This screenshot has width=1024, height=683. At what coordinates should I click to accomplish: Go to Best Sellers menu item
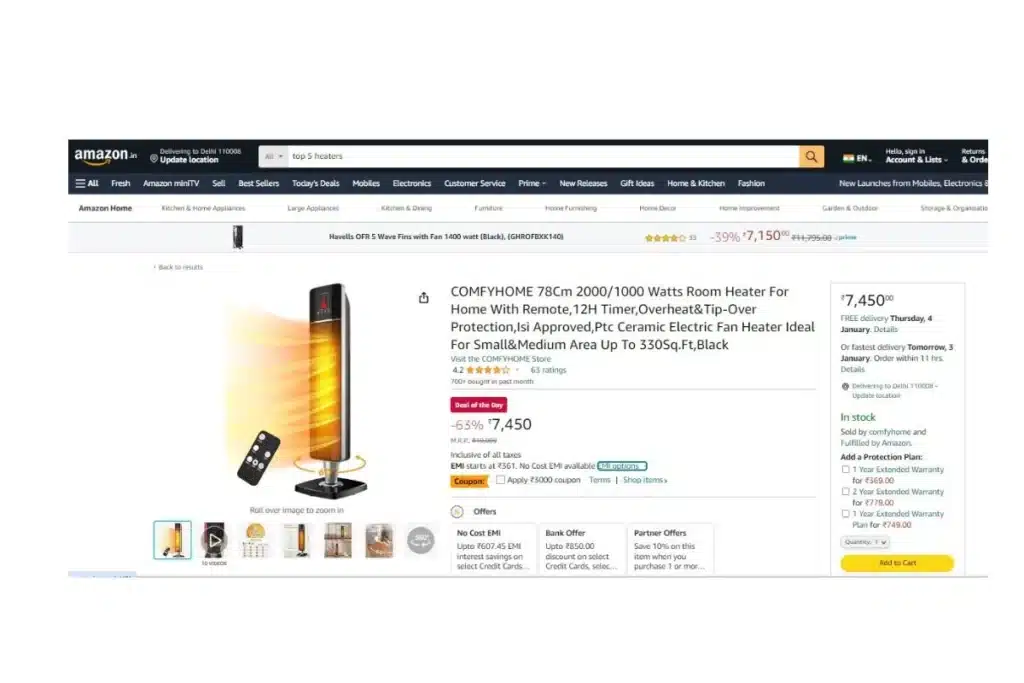259,183
